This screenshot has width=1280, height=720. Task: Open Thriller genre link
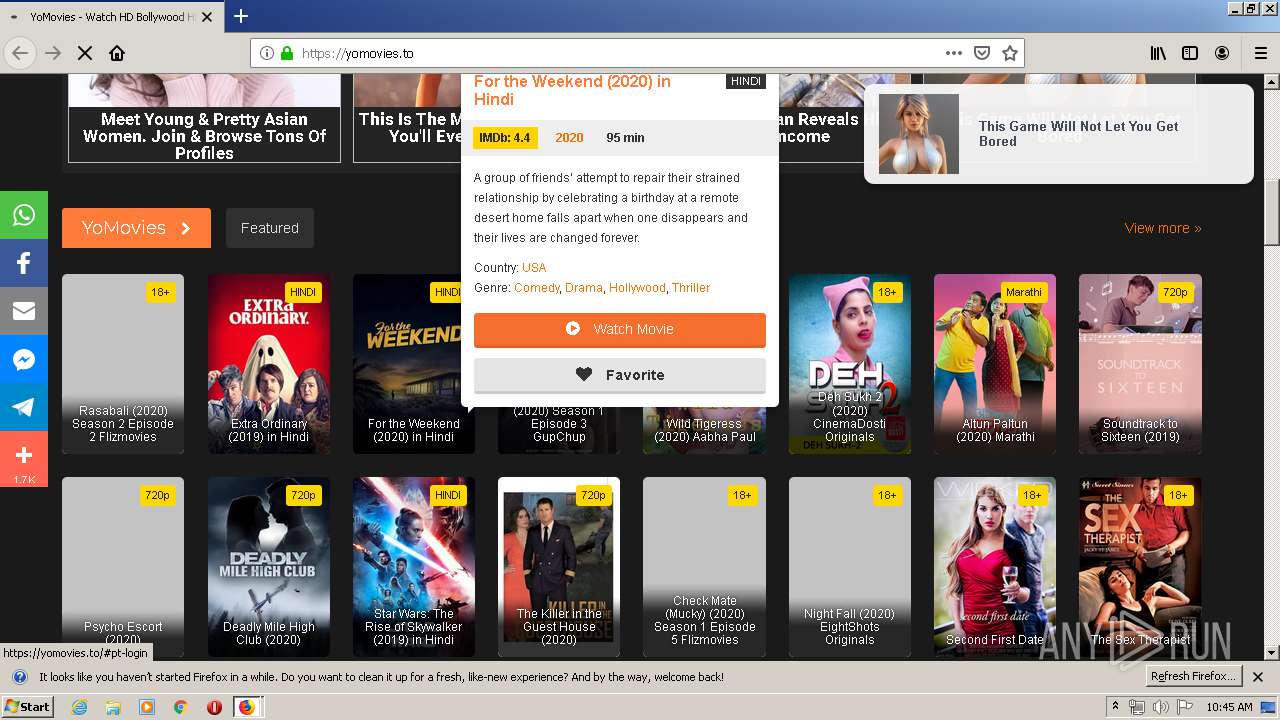coord(691,288)
